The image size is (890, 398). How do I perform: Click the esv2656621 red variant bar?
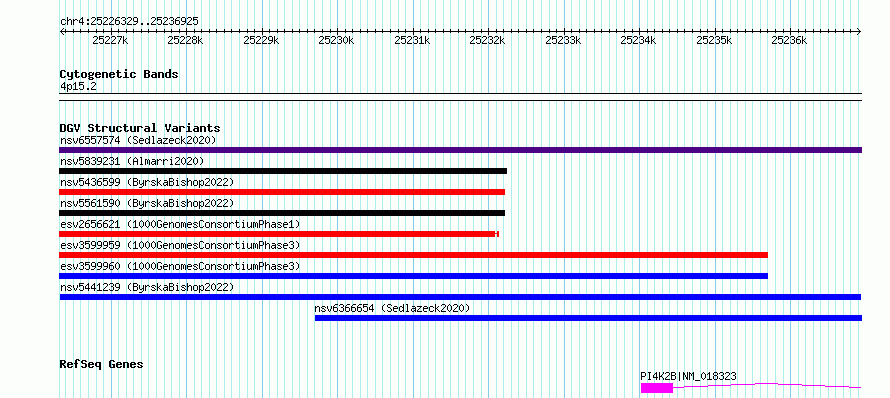point(279,234)
